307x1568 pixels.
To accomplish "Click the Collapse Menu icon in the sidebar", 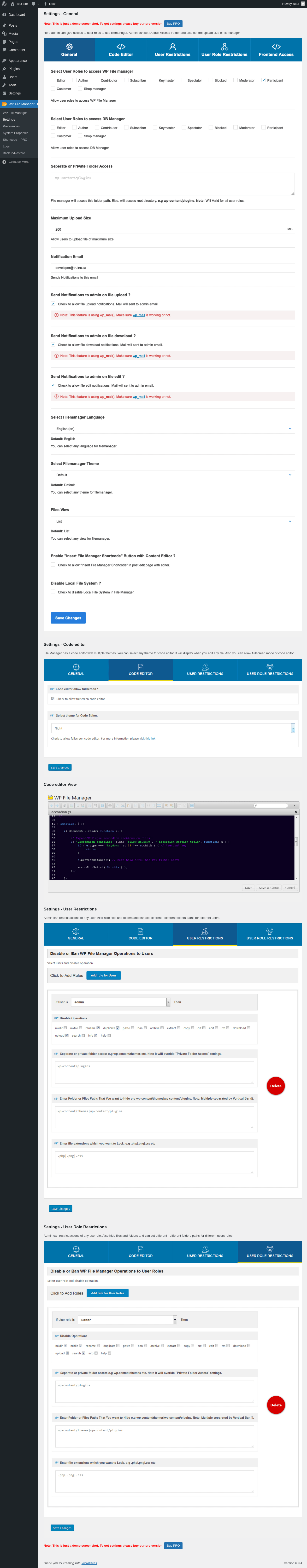I will pyautogui.click(x=4, y=162).
